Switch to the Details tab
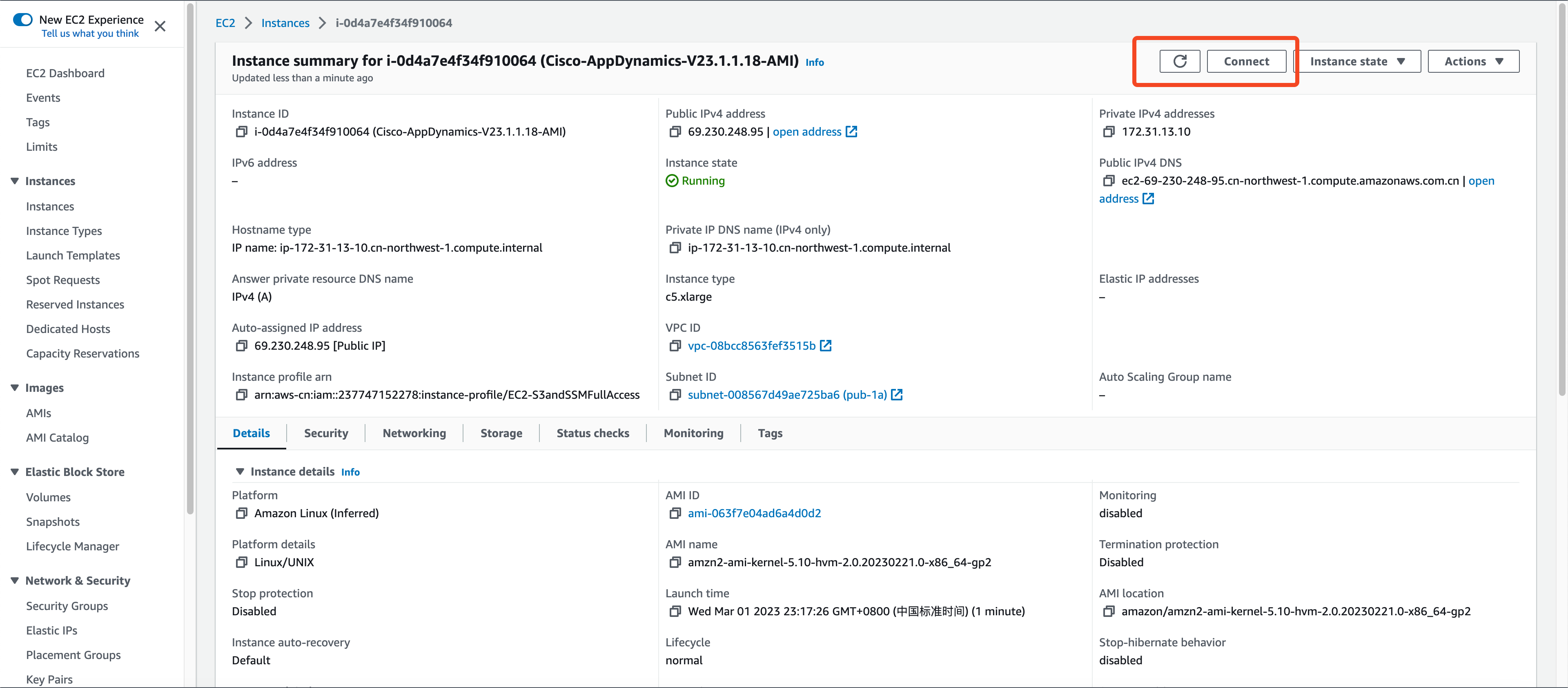1568x688 pixels. [252, 433]
